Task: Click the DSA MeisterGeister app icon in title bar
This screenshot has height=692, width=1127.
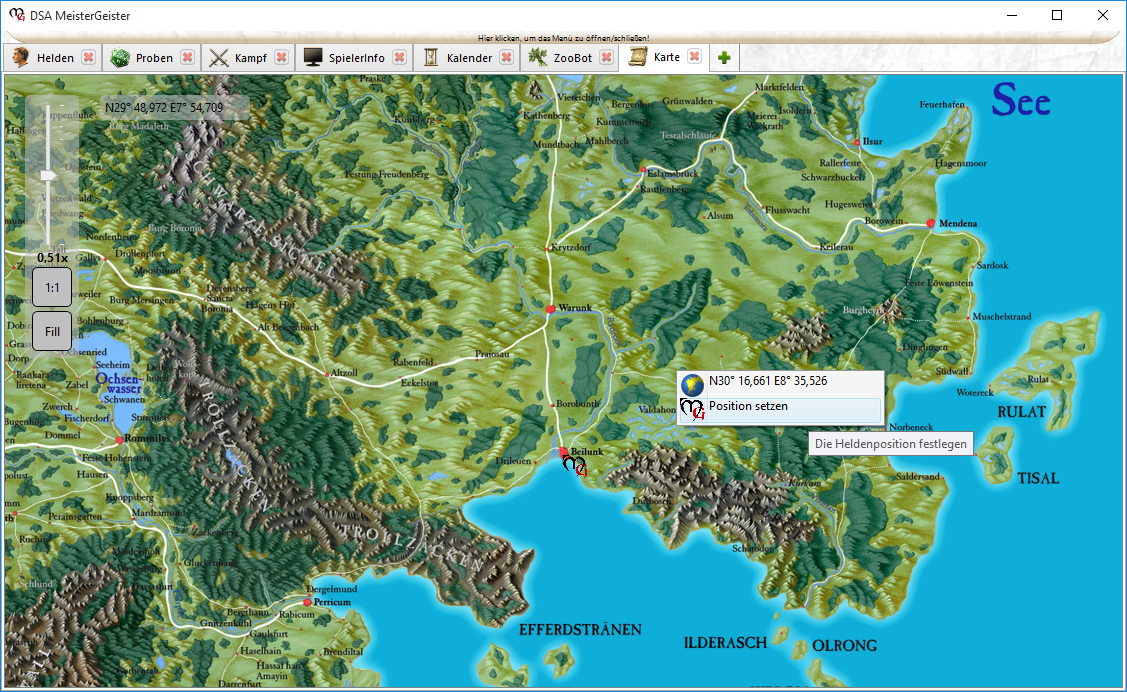Action: [x=17, y=15]
